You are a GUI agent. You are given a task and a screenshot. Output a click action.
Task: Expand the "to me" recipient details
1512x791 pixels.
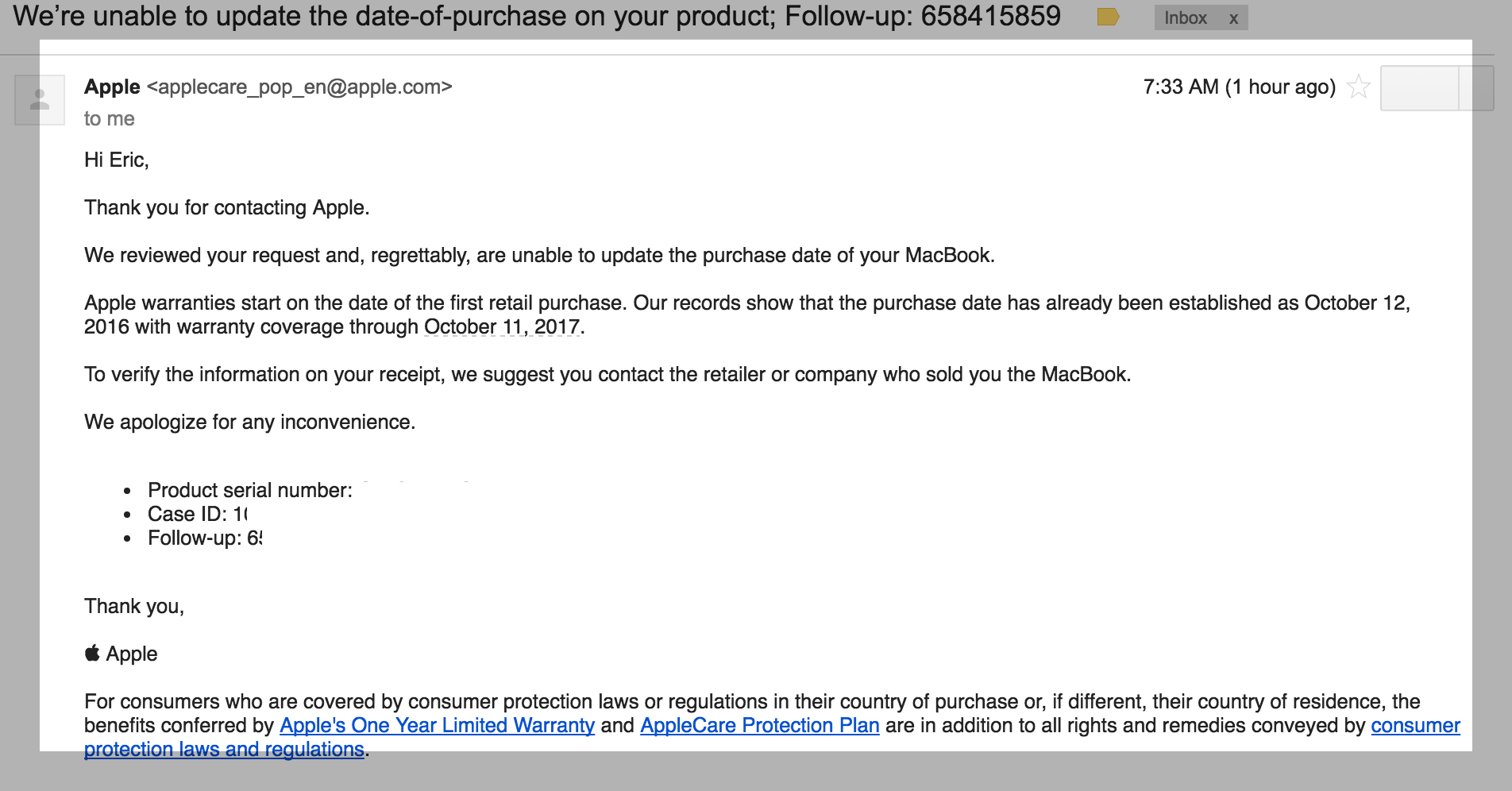[x=110, y=118]
